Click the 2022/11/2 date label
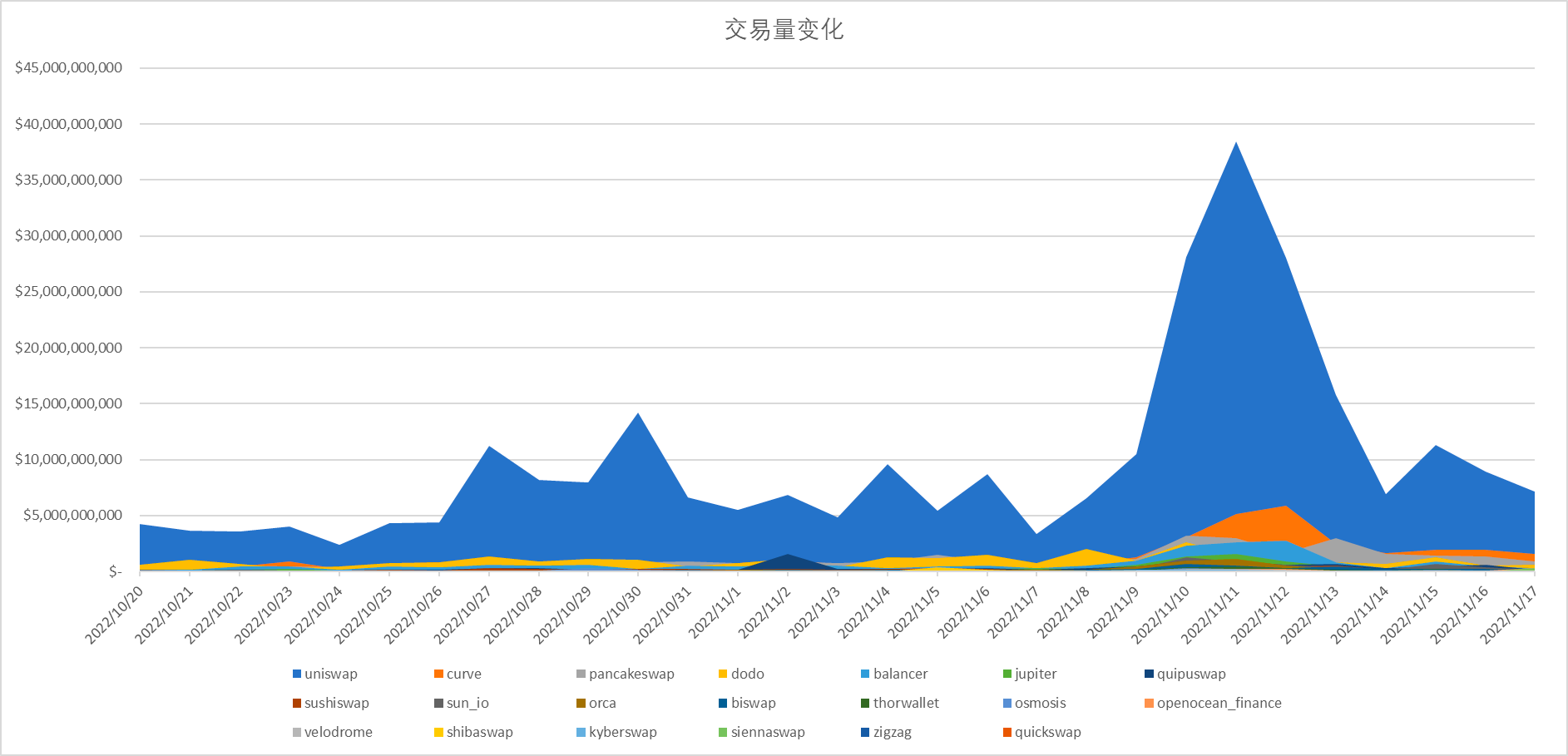The height and width of the screenshot is (756, 1568). tap(764, 613)
